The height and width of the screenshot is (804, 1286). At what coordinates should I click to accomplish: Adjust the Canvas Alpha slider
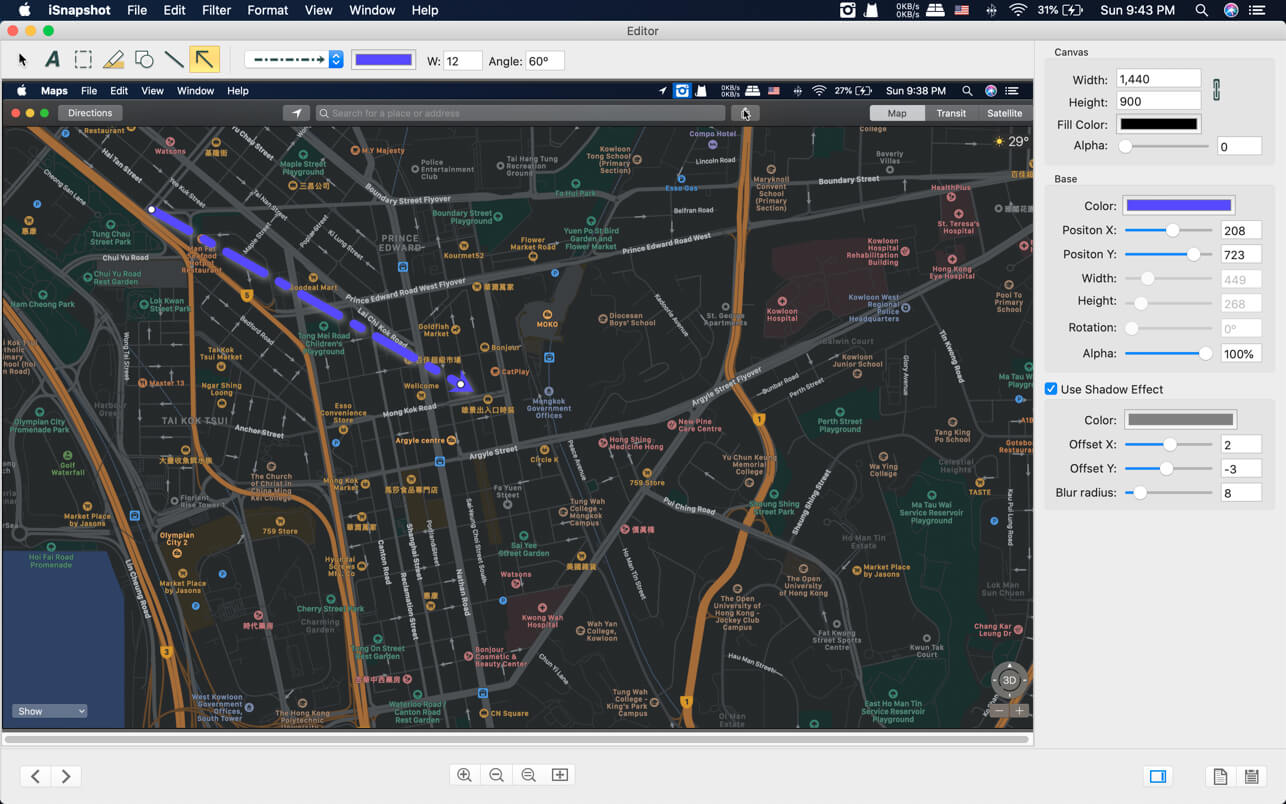[x=1166, y=146]
